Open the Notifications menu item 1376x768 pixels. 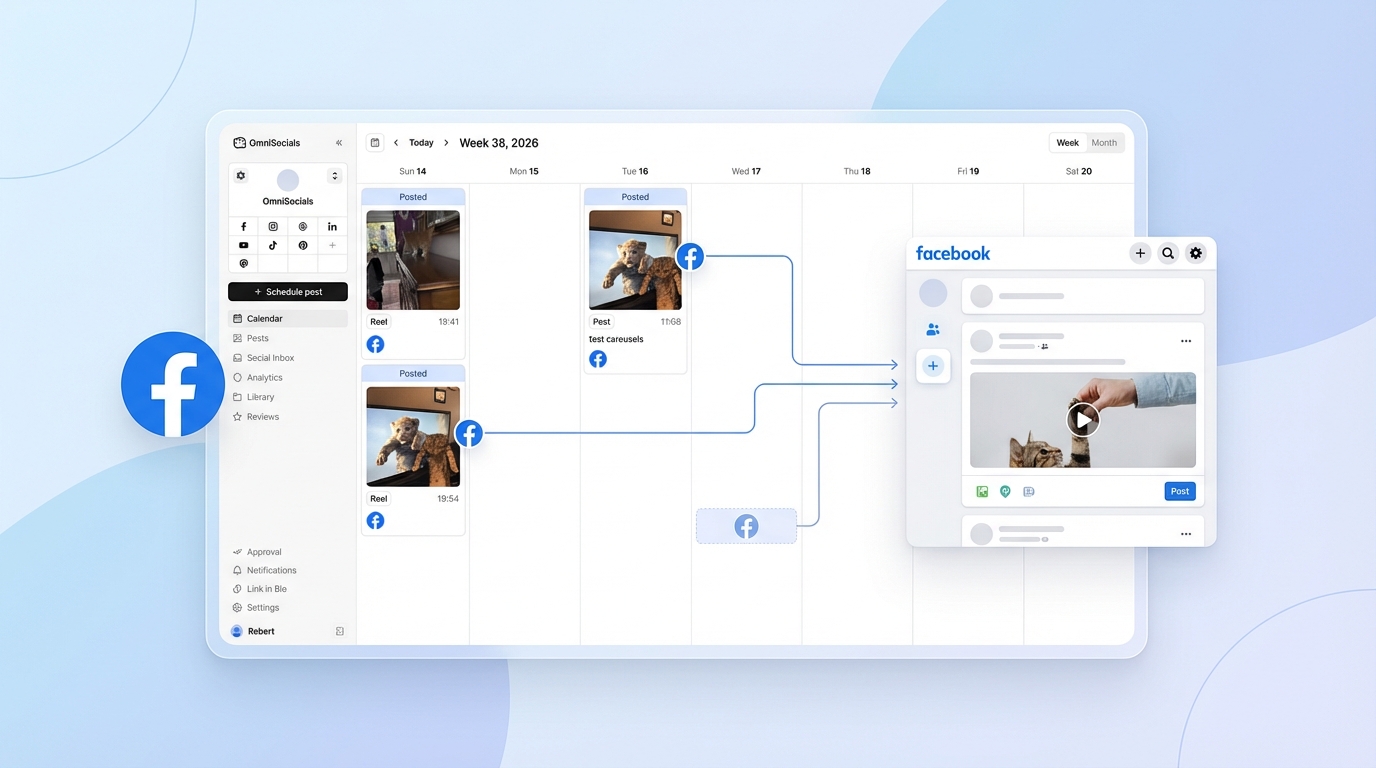[272, 570]
